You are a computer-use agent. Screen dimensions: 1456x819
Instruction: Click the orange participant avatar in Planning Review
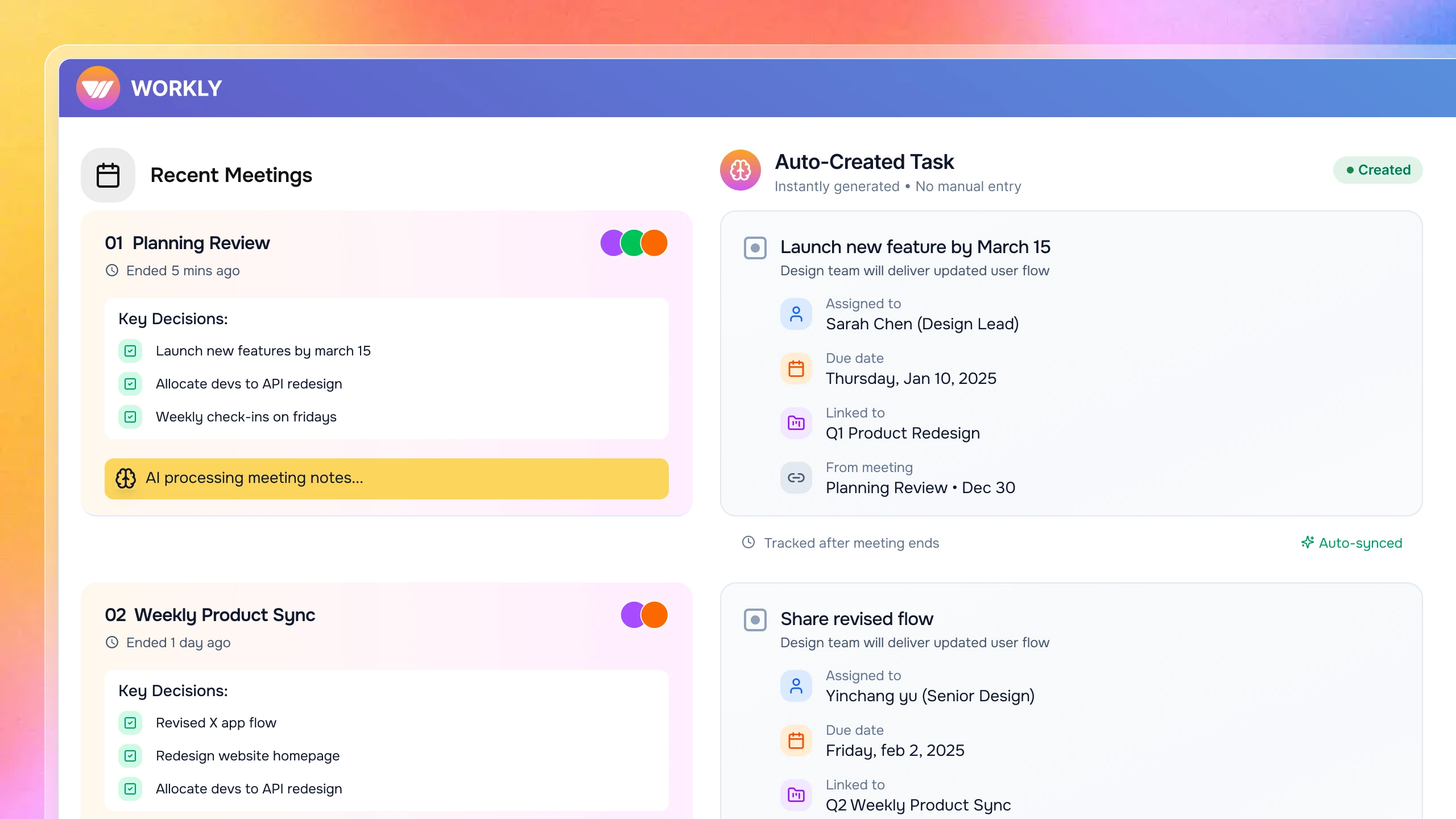[x=655, y=243]
